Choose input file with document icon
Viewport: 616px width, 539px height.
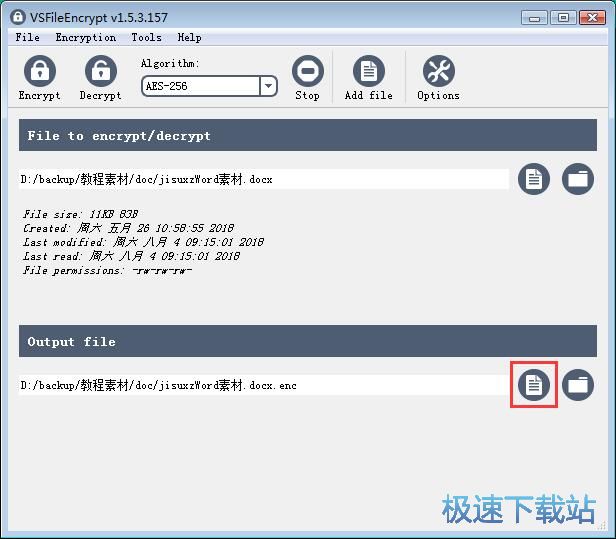pyautogui.click(x=534, y=179)
